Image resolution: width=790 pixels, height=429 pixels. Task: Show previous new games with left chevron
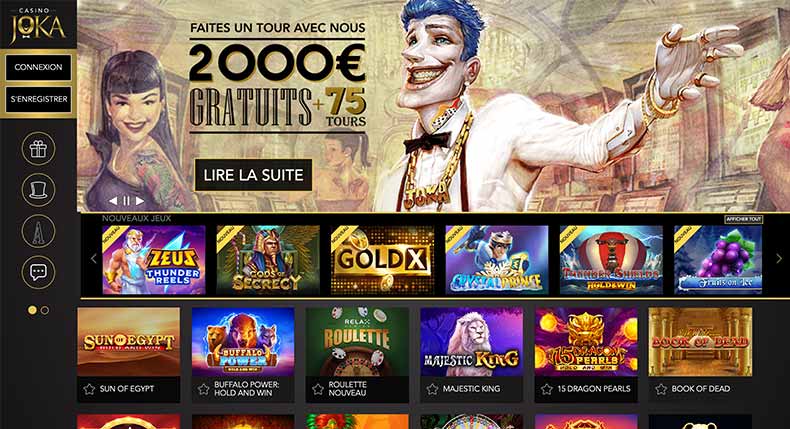(94, 259)
